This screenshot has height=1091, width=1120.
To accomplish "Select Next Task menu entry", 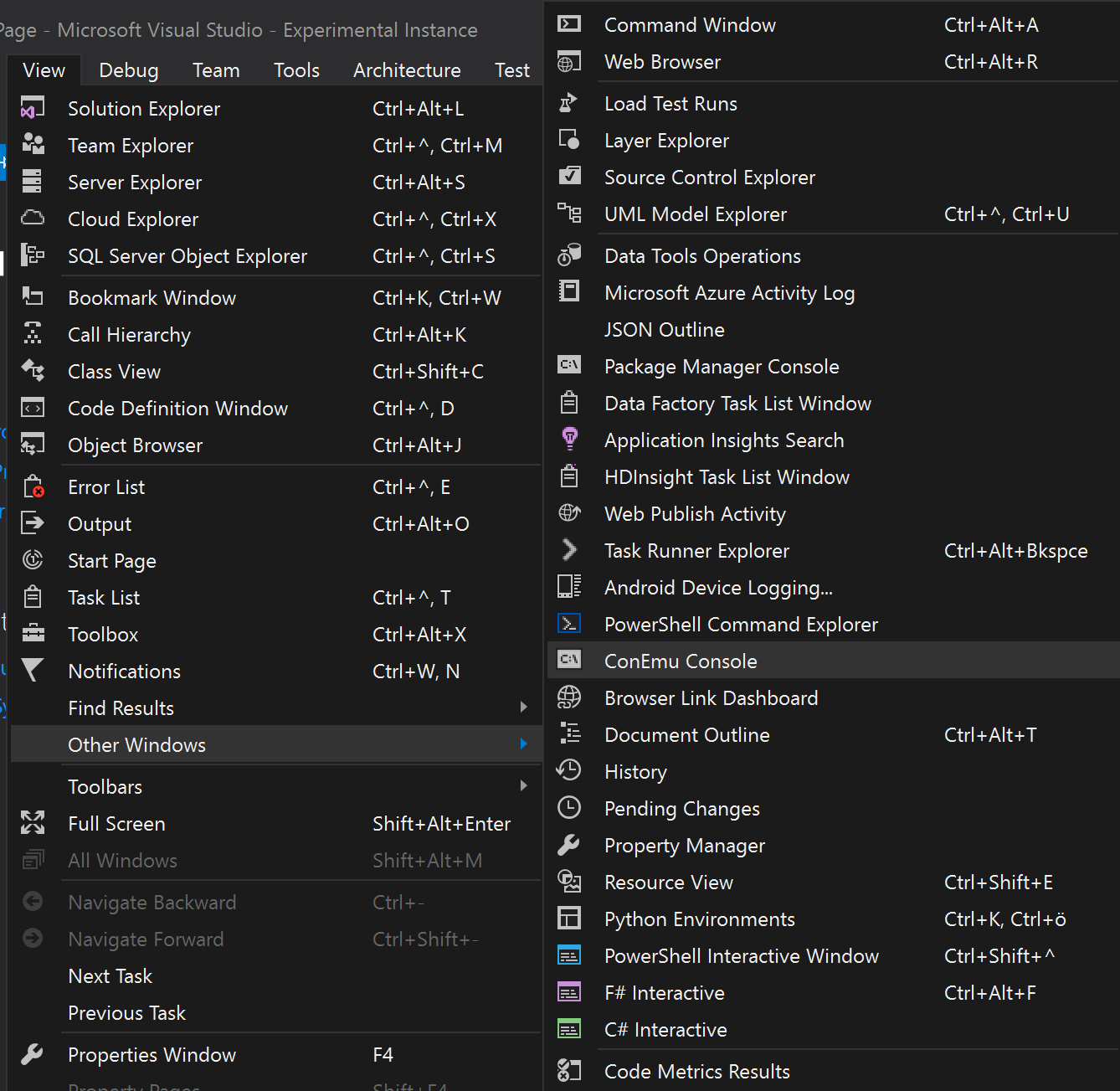I will coord(276,976).
